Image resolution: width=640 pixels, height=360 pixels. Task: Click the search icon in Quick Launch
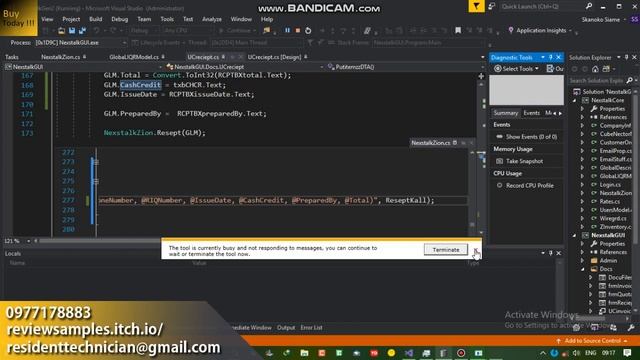click(589, 6)
